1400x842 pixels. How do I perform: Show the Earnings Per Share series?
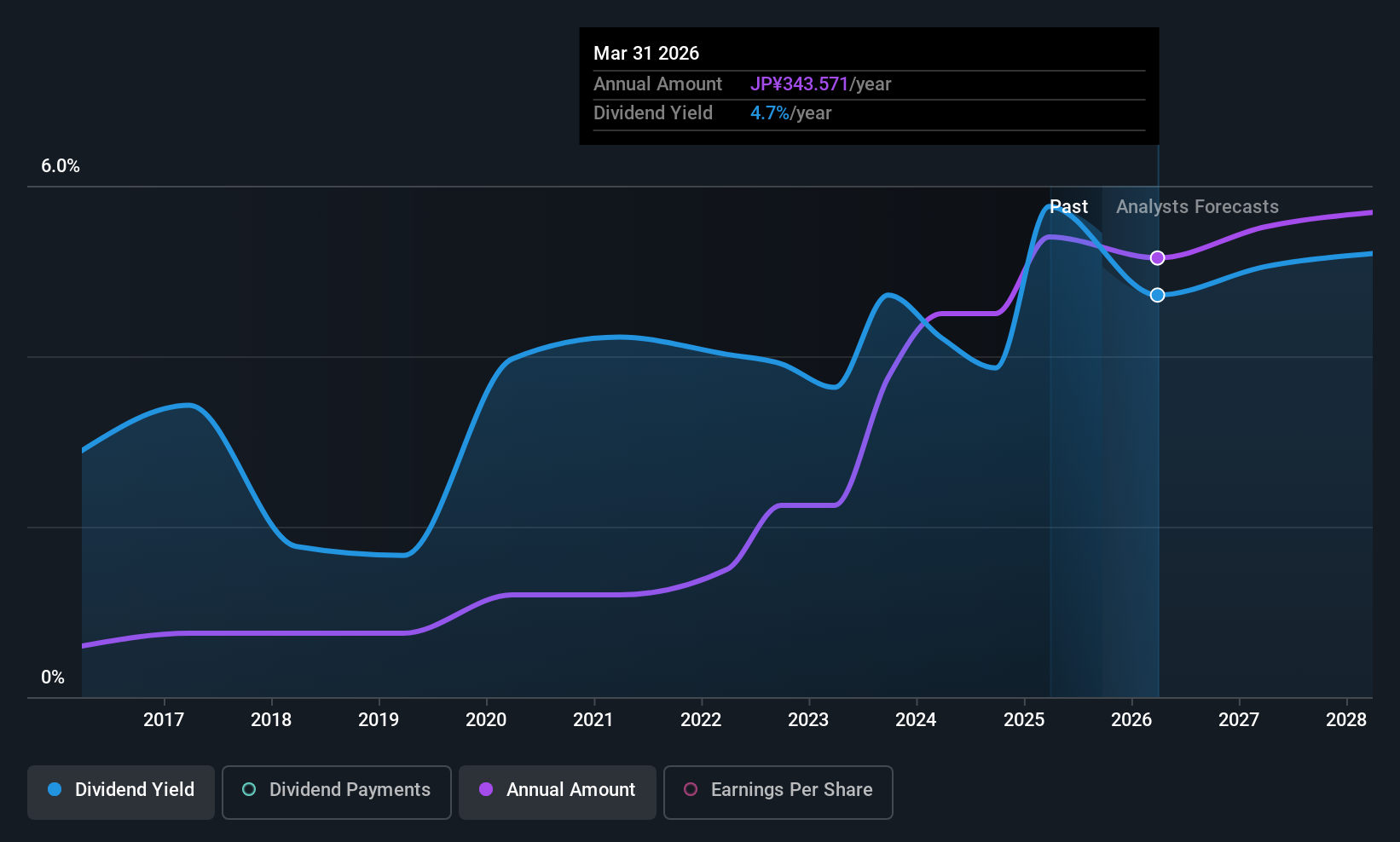coord(778,792)
